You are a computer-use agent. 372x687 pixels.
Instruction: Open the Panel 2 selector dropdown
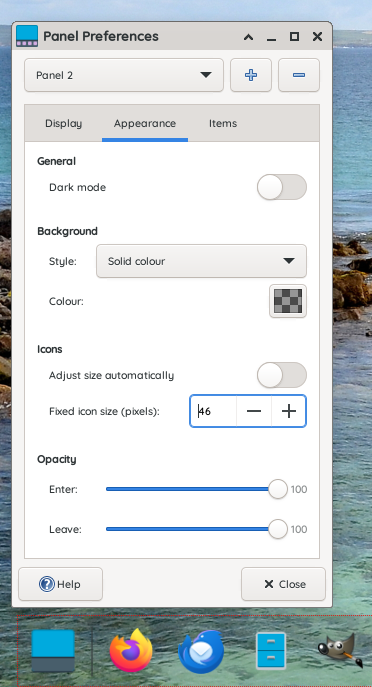124,75
